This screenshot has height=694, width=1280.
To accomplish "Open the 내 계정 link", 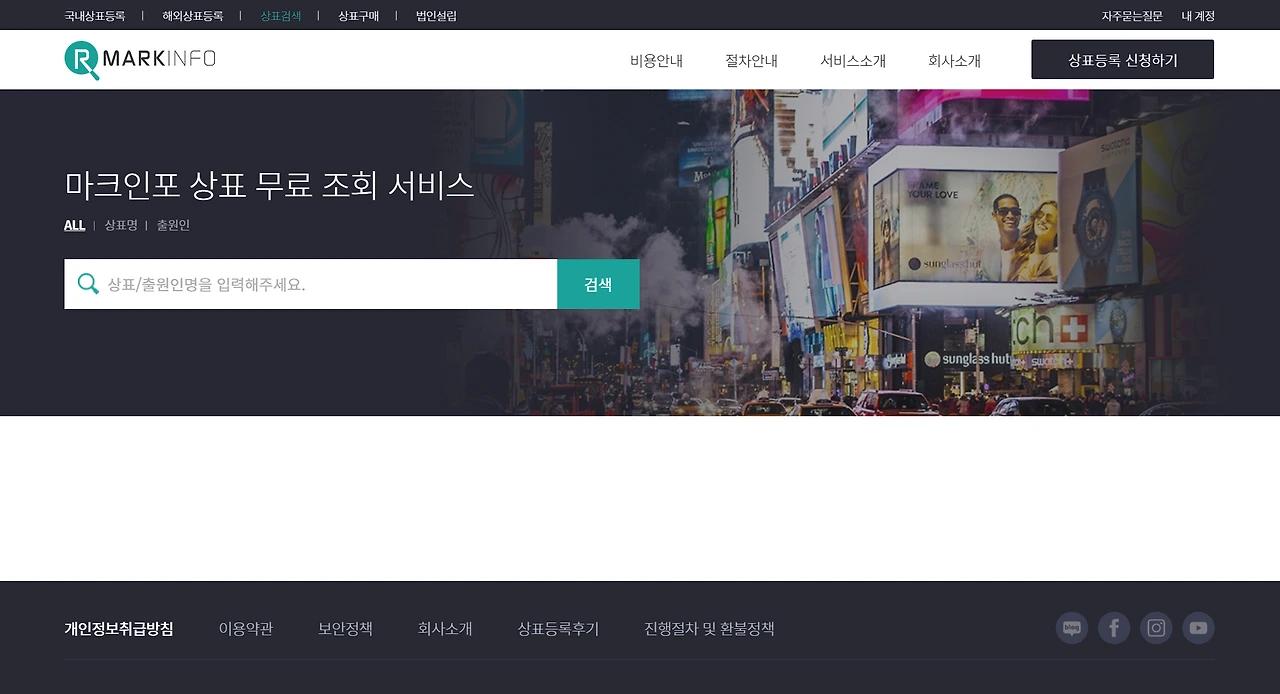I will coord(1197,15).
